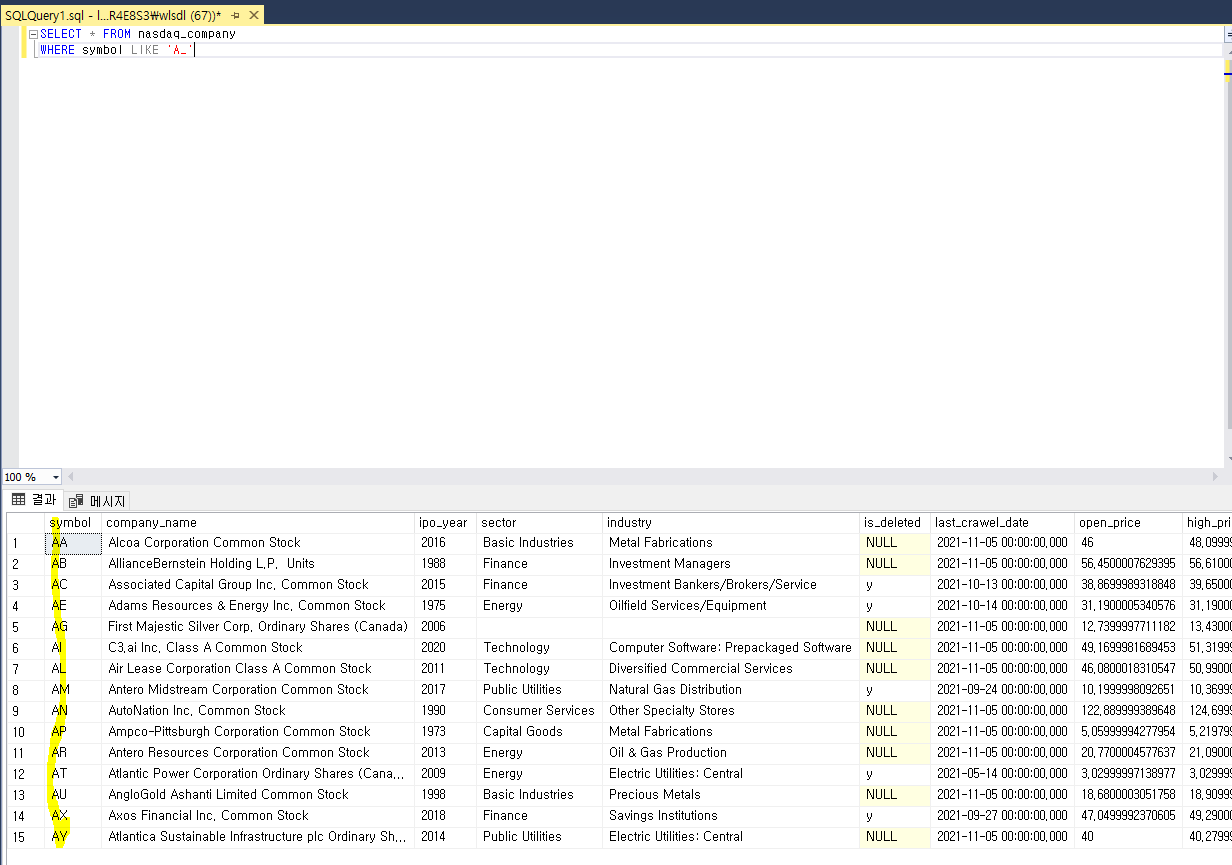This screenshot has height=865, width=1232.
Task: Pin the SQLQuery1.sql tab
Action: [x=236, y=16]
